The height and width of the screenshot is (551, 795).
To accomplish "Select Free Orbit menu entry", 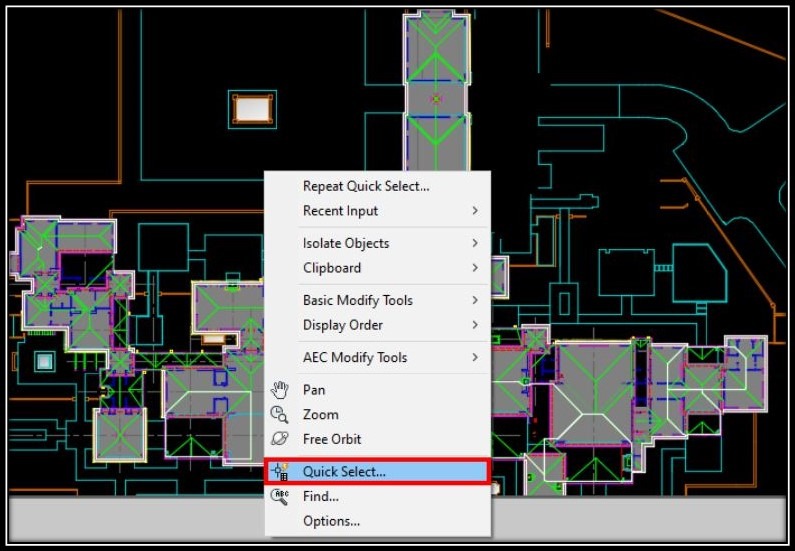I will click(x=377, y=439).
